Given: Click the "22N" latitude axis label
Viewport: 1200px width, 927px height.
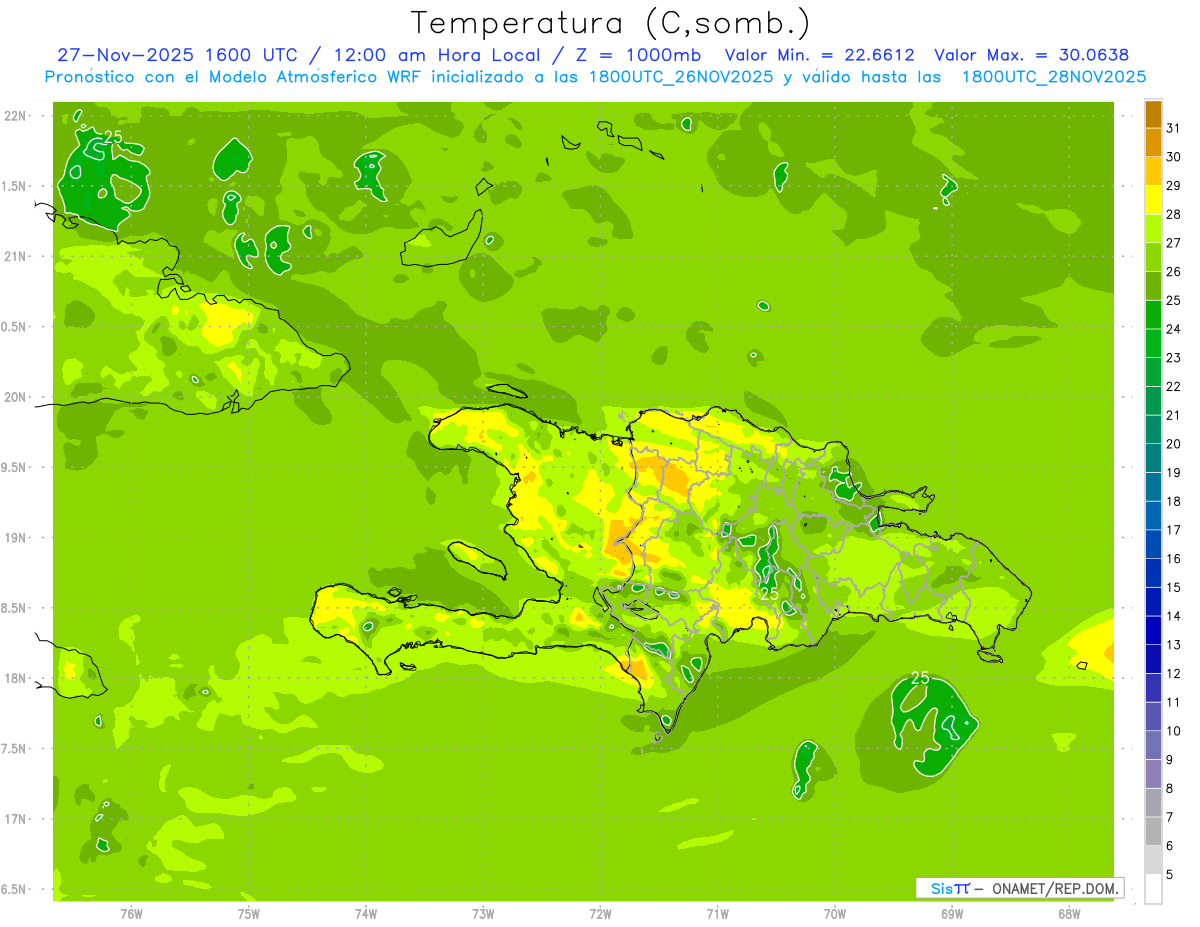Looking at the screenshot, I should (16, 116).
